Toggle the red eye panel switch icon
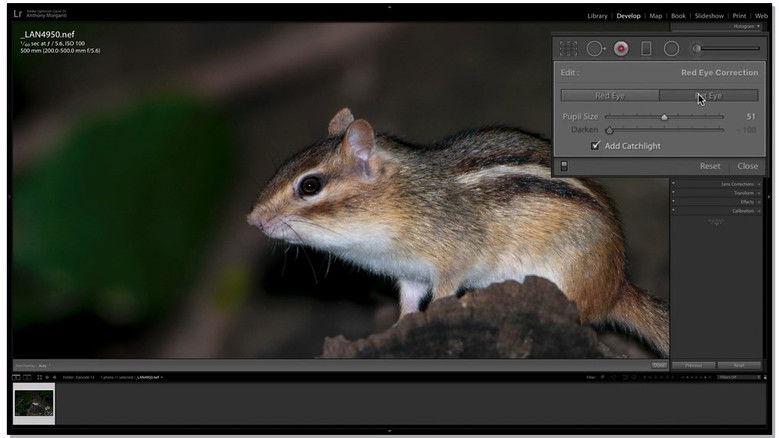 (x=564, y=166)
